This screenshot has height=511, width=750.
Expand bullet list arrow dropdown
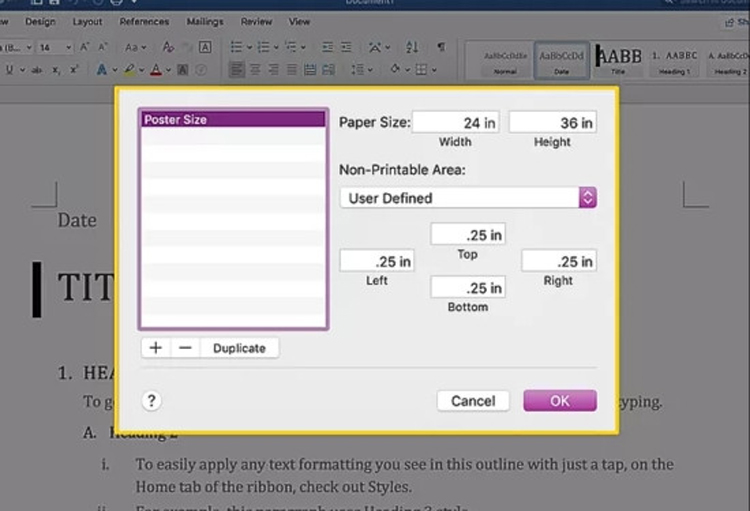249,47
